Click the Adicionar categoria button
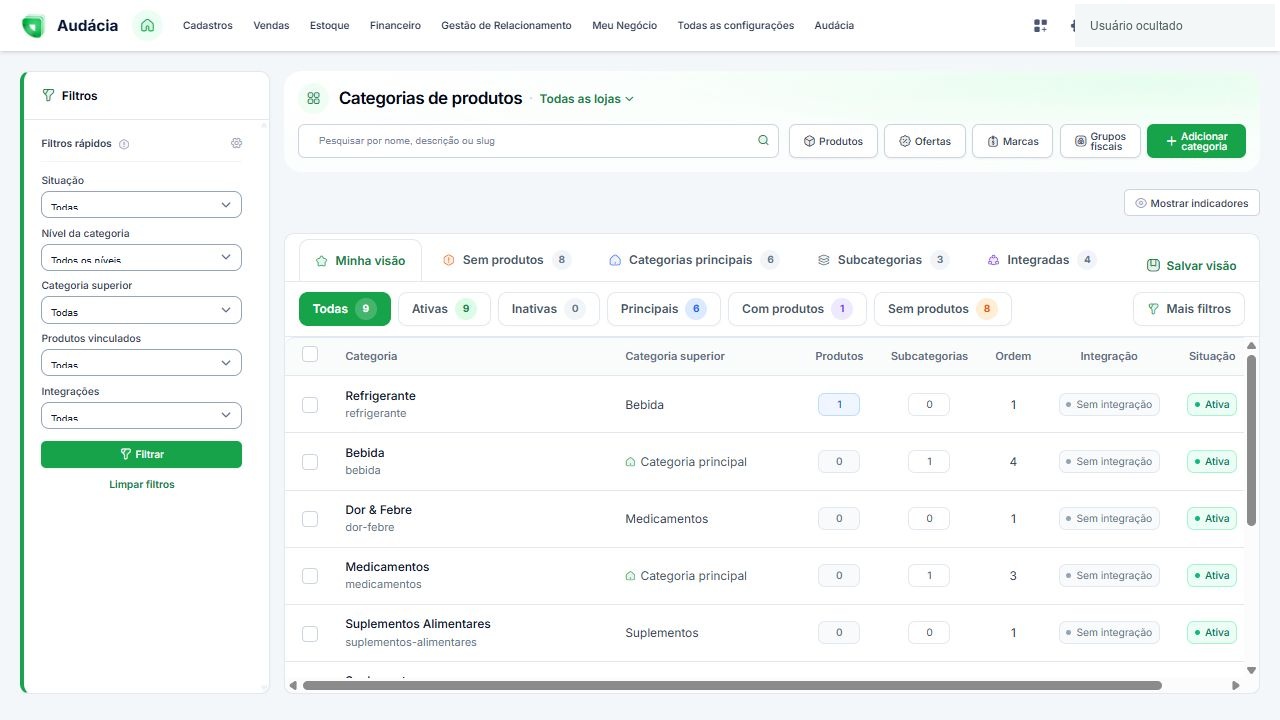The width and height of the screenshot is (1280, 720). pos(1196,141)
